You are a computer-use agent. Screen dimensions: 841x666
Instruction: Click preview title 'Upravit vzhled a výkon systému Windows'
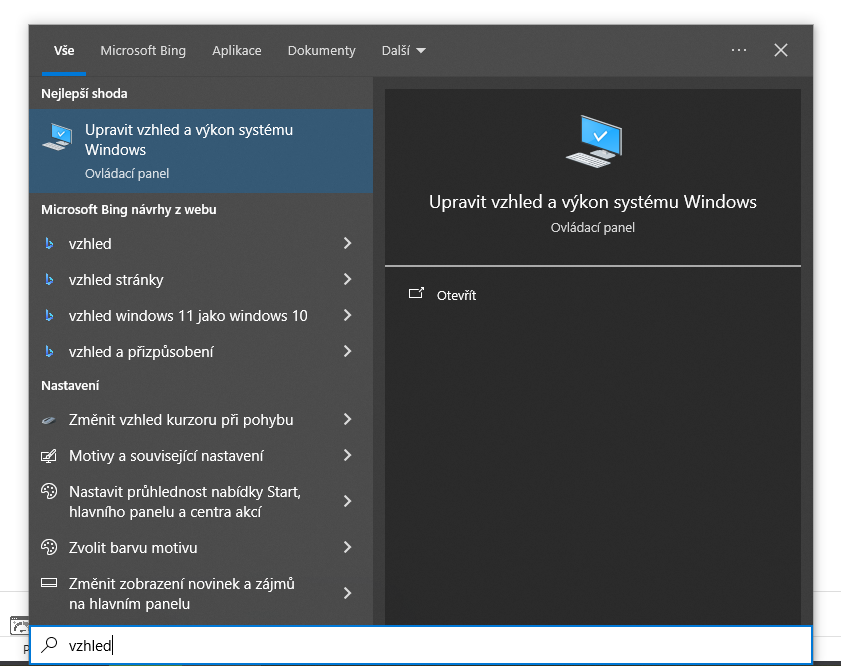click(593, 202)
